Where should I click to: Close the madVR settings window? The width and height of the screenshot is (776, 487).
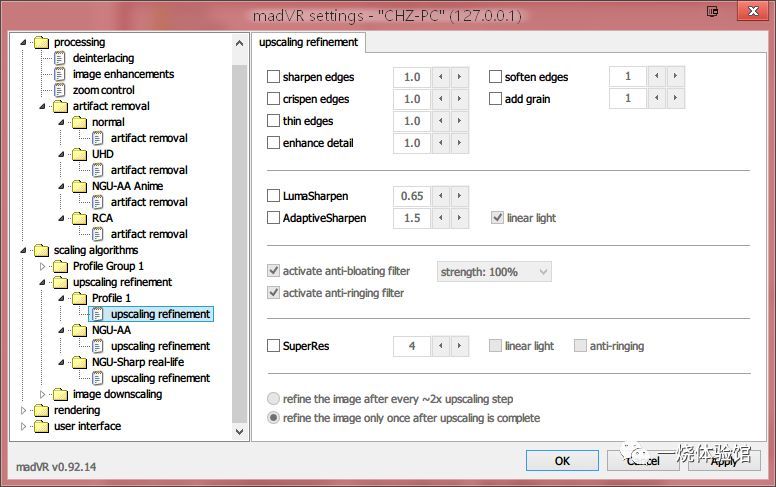click(x=753, y=11)
